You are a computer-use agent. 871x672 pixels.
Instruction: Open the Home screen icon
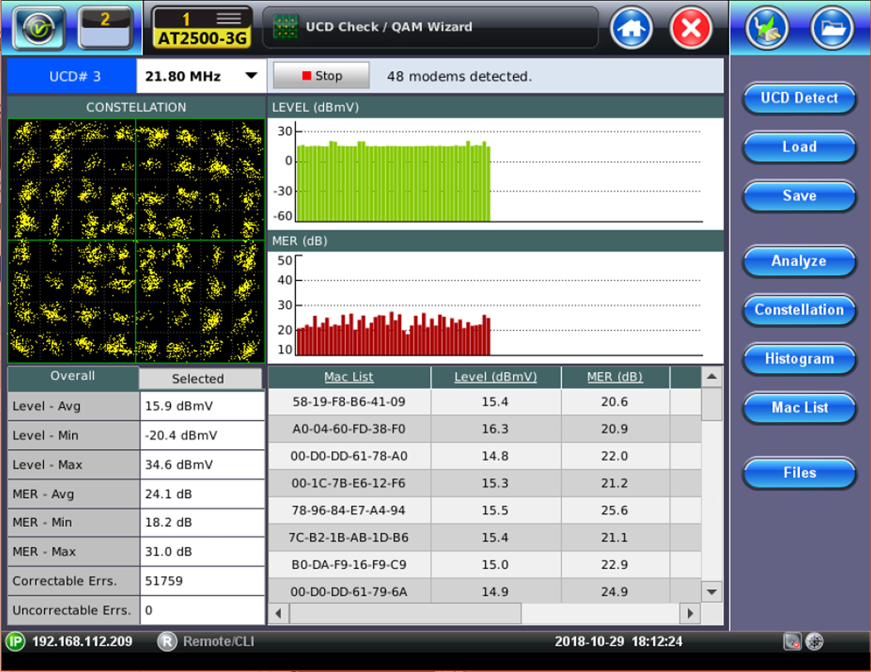(x=632, y=28)
